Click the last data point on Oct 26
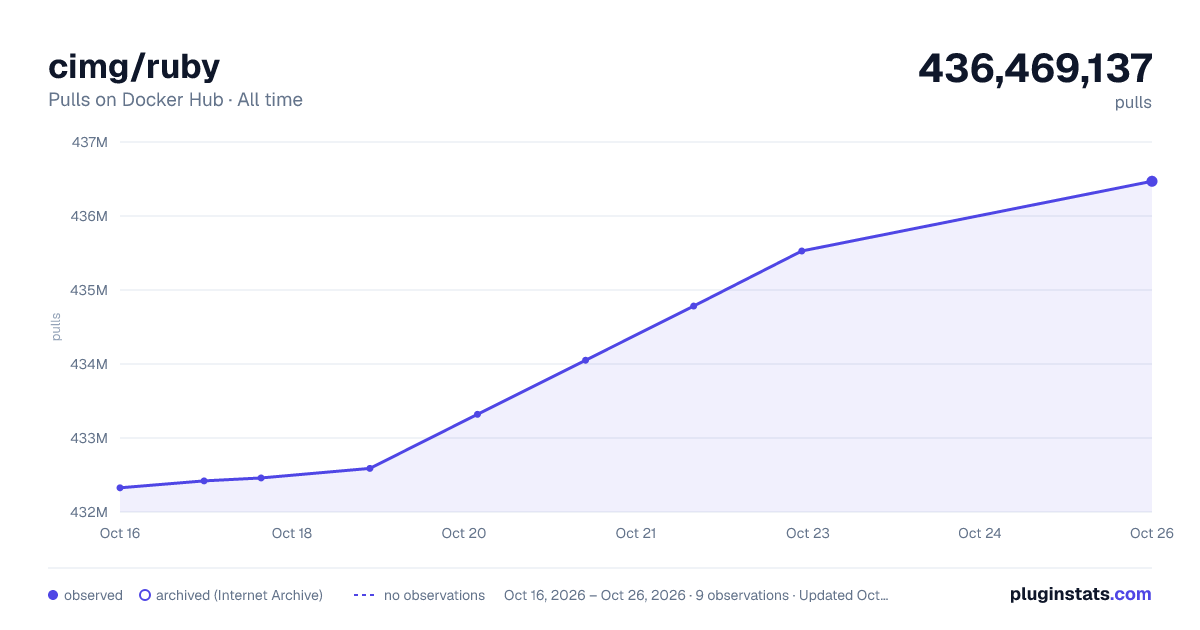The width and height of the screenshot is (1200, 630). point(1152,181)
